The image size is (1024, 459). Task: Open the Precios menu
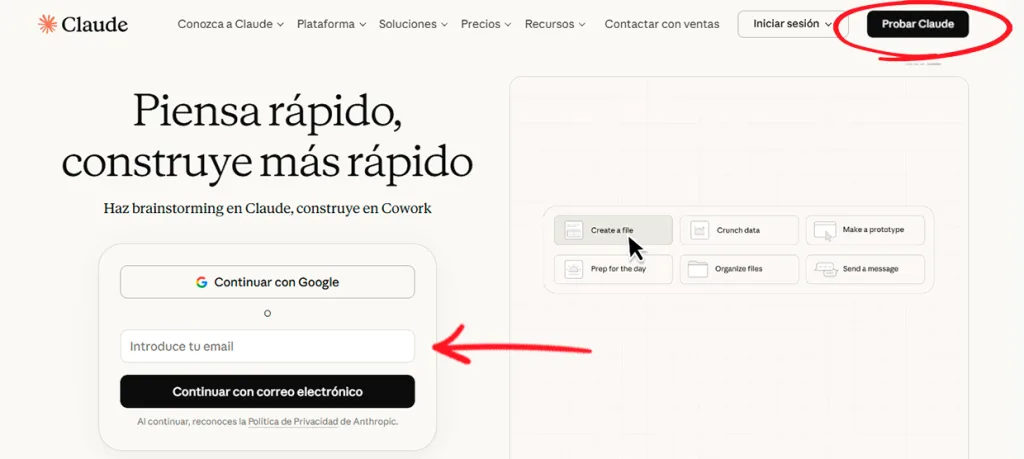(x=485, y=24)
